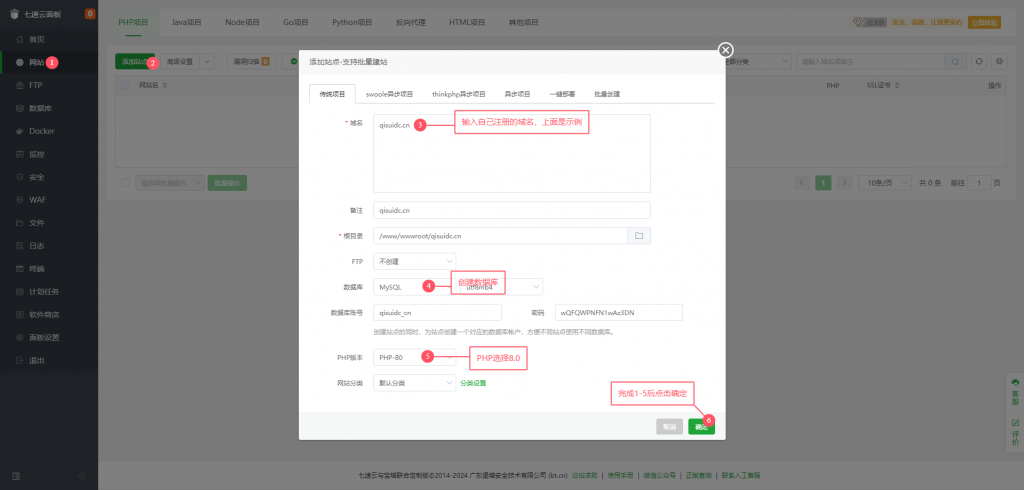Click the 密码 input field
Screen dimensions: 1024x490
point(618,312)
